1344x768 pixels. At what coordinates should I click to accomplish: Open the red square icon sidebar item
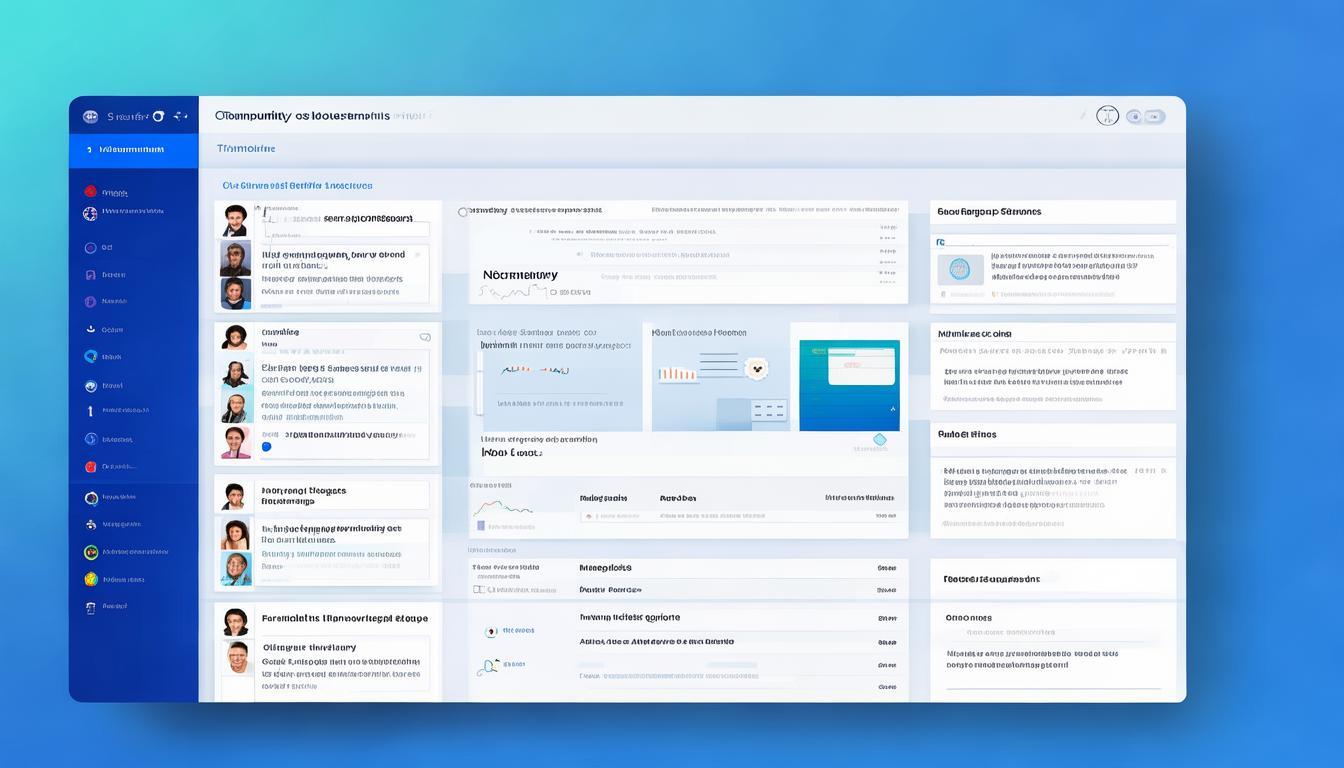(90, 466)
